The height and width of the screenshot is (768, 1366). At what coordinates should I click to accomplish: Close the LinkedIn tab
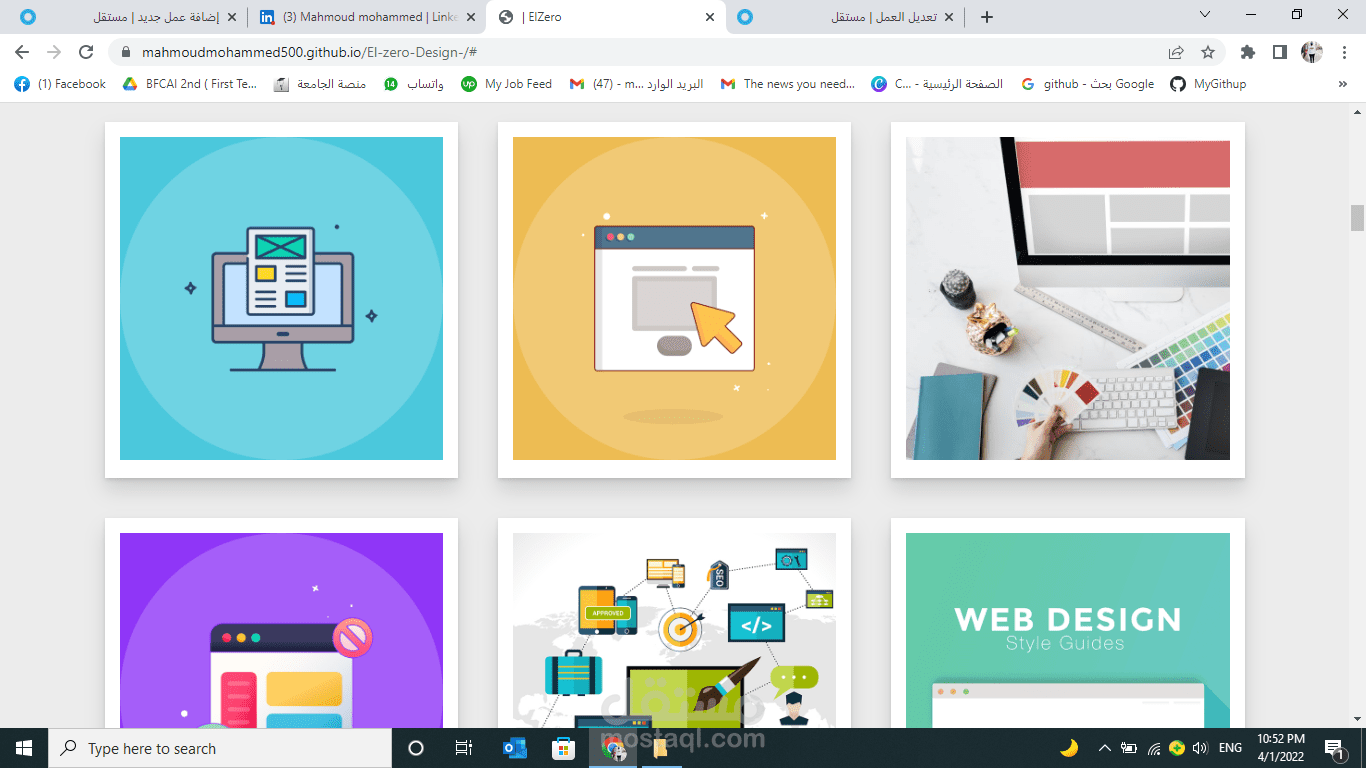click(470, 17)
